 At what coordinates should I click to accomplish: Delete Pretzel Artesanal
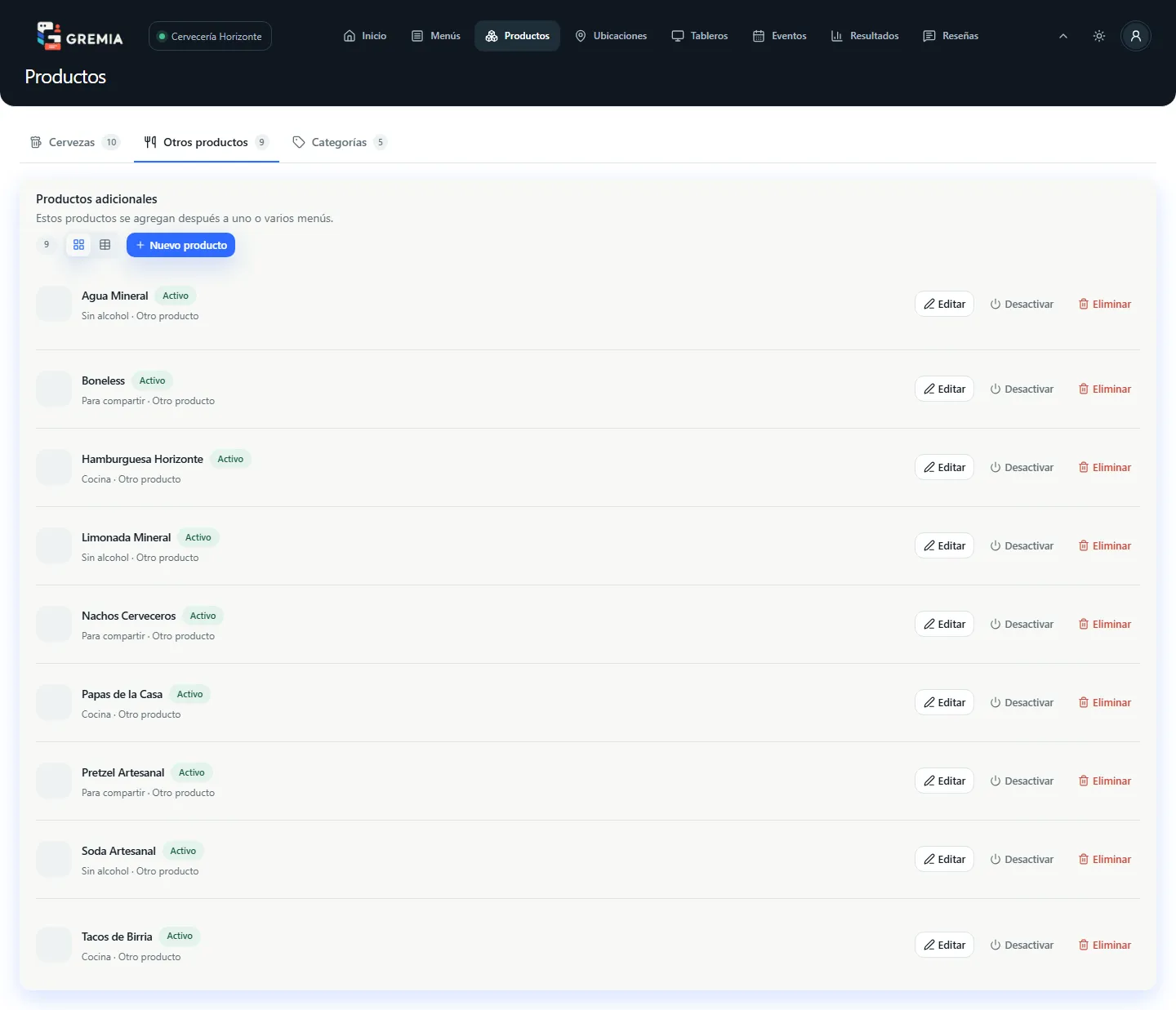(x=1105, y=781)
